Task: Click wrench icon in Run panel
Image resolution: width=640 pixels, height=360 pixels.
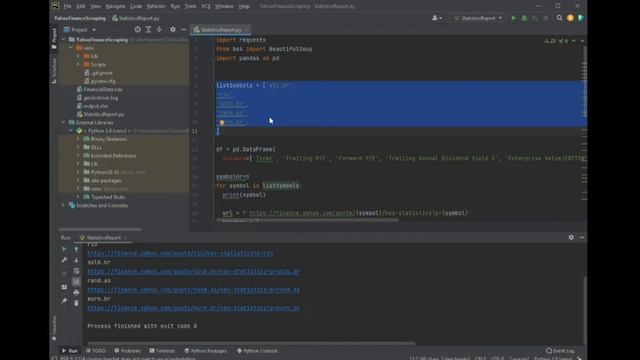Action: pos(64,260)
